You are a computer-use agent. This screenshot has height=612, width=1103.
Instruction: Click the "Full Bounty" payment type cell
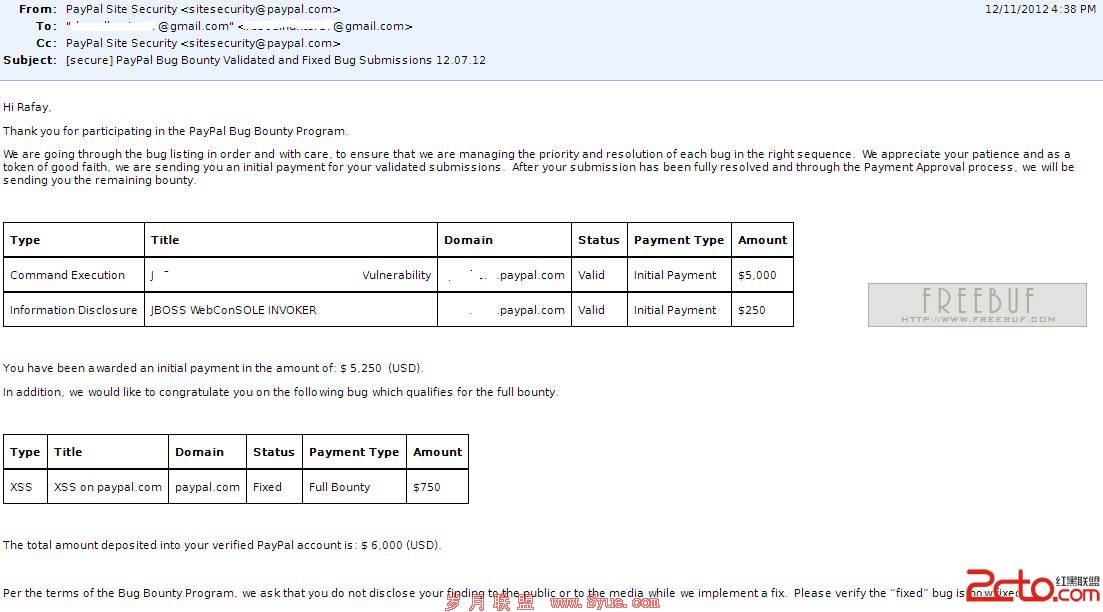pos(355,487)
